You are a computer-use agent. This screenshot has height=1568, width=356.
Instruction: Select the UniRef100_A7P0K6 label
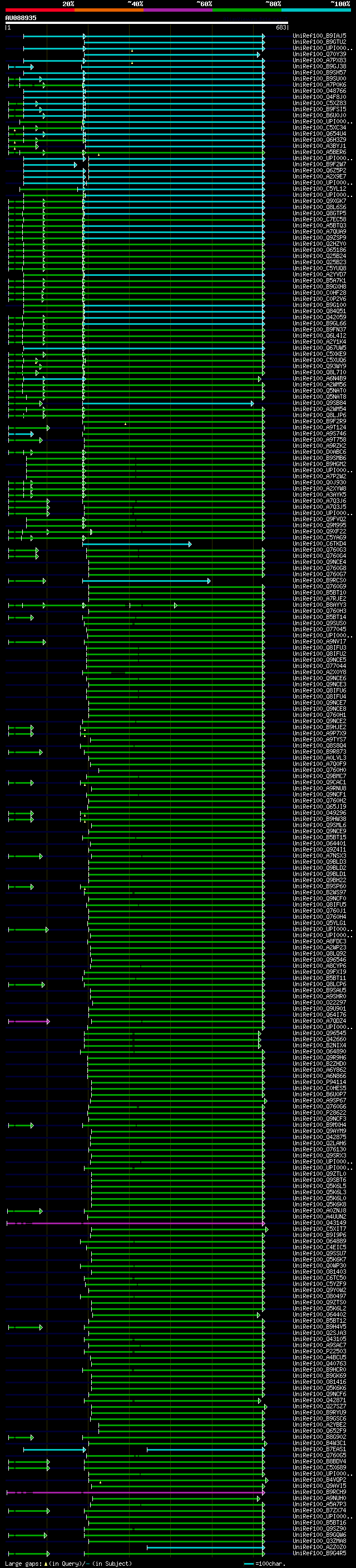tap(319, 85)
